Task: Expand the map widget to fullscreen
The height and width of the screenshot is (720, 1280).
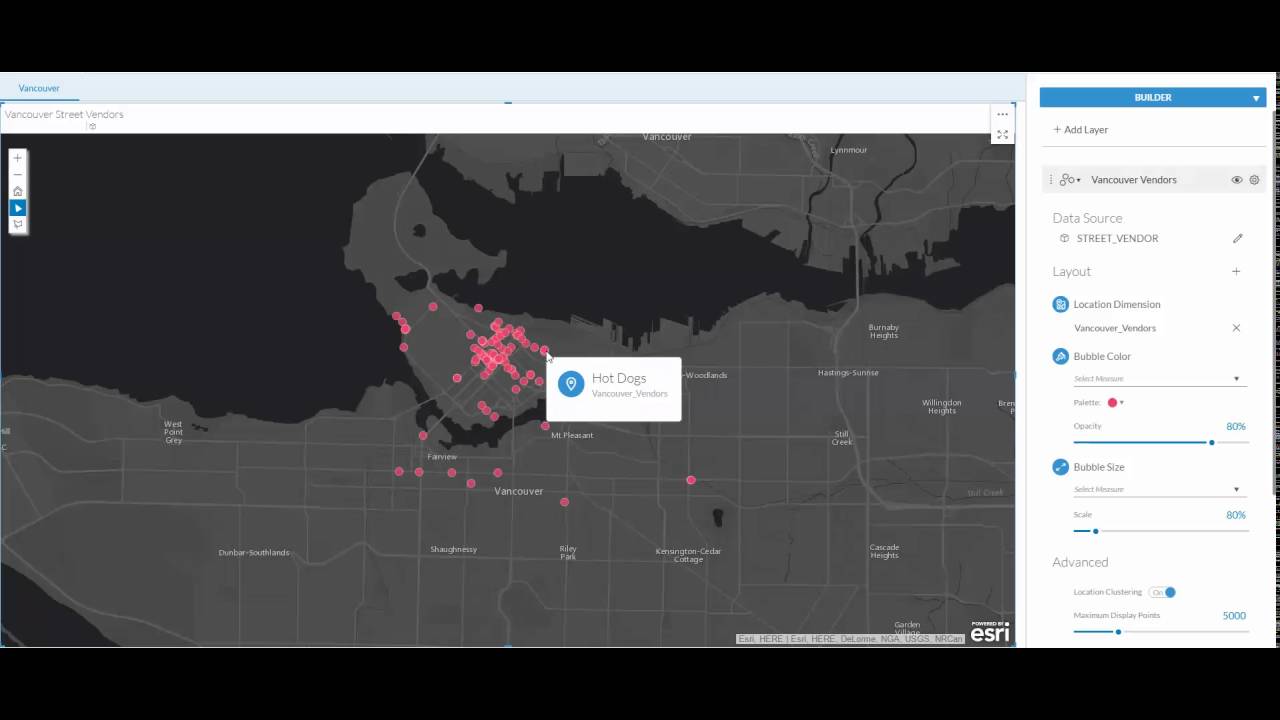Action: point(1002,135)
